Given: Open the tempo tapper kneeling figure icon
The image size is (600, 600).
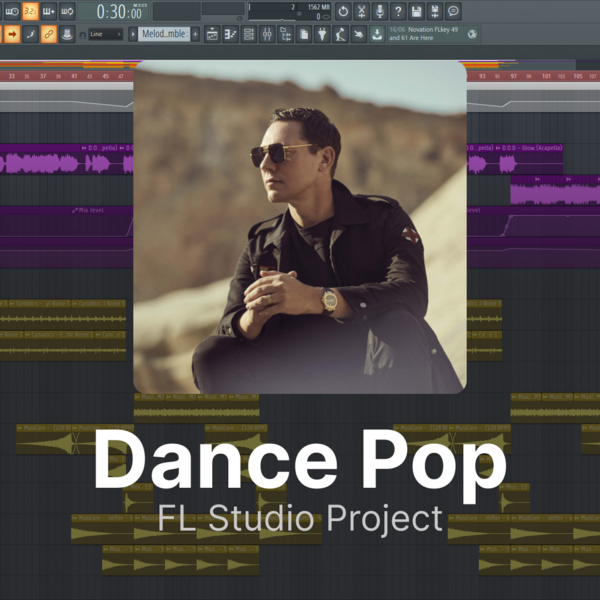Looking at the screenshot, I should point(341,34).
